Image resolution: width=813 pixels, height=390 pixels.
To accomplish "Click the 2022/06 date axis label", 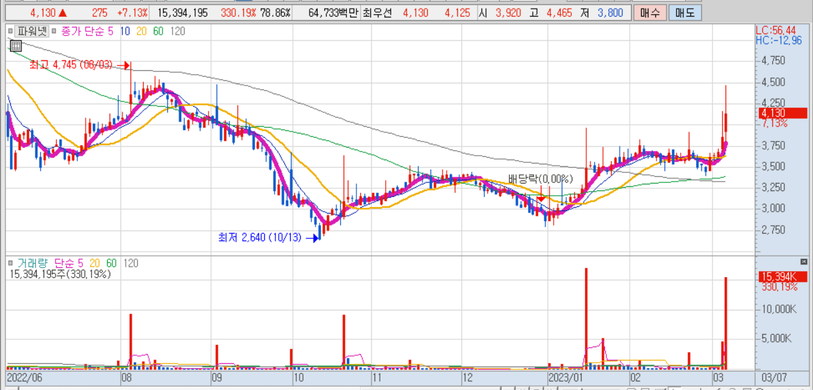I will pos(23,377).
